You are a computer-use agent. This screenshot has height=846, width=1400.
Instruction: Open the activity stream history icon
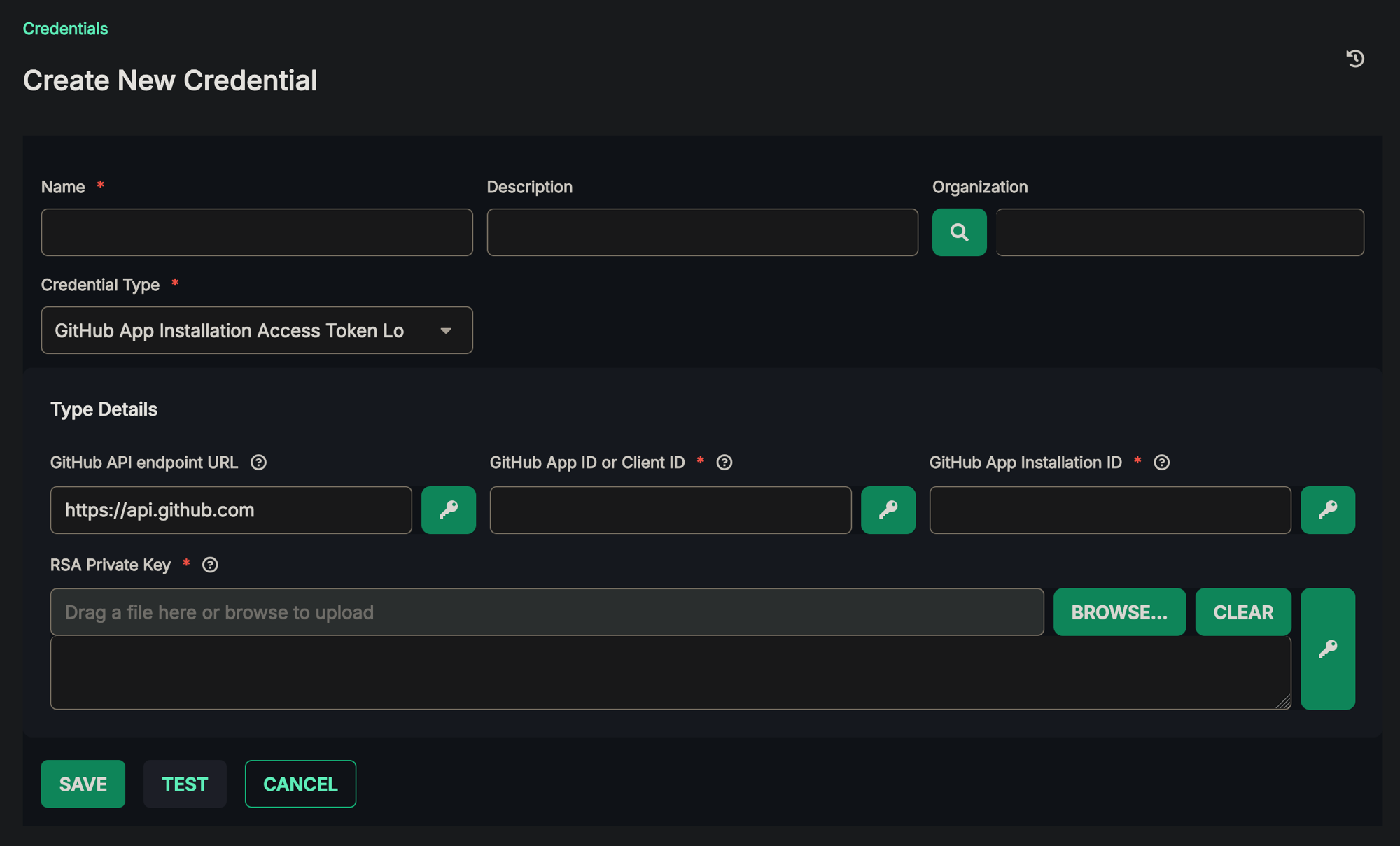(x=1355, y=59)
